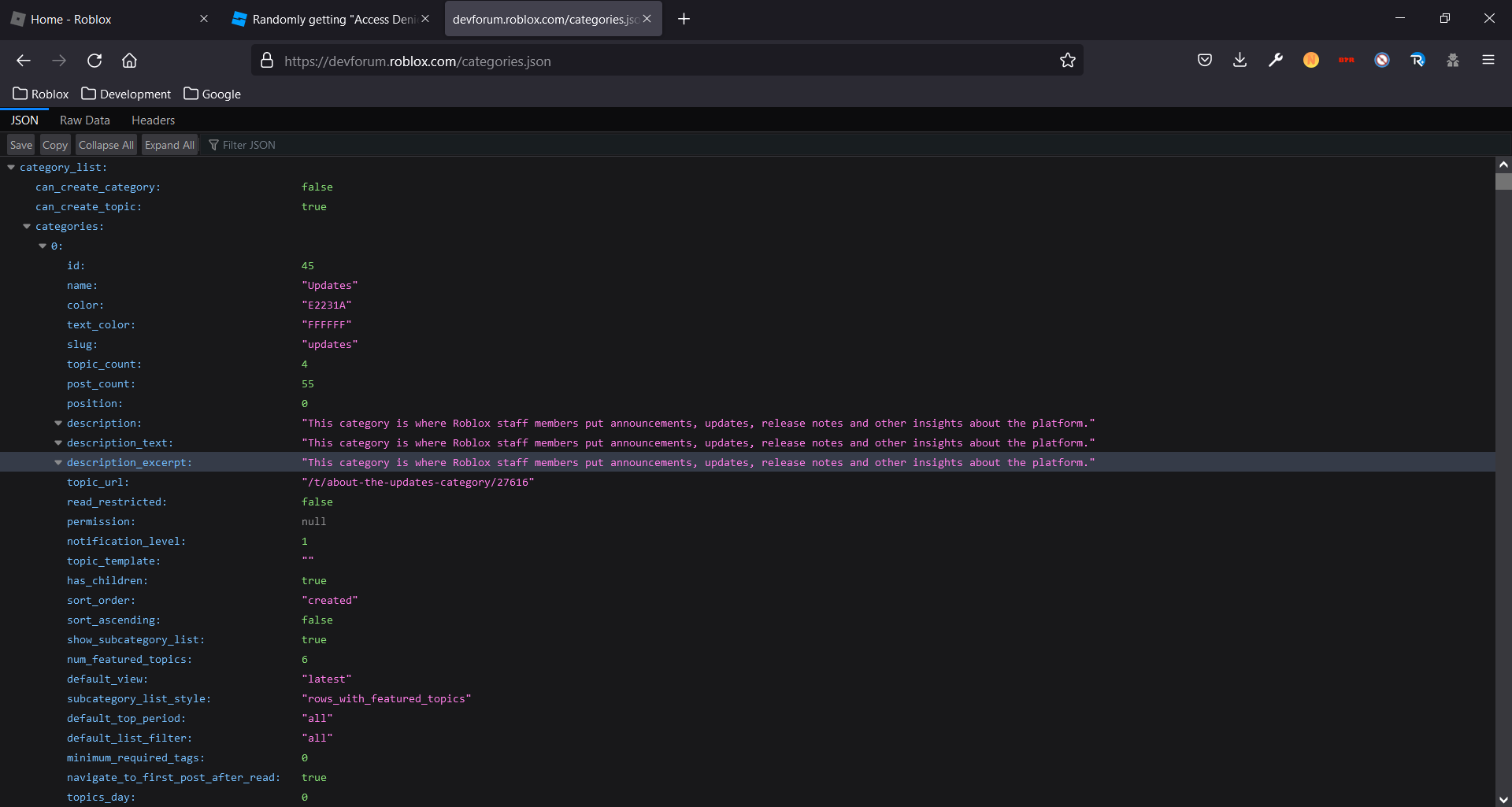Open the Development bookmarks folder
Screen dimensions: 1512x807
tap(126, 94)
